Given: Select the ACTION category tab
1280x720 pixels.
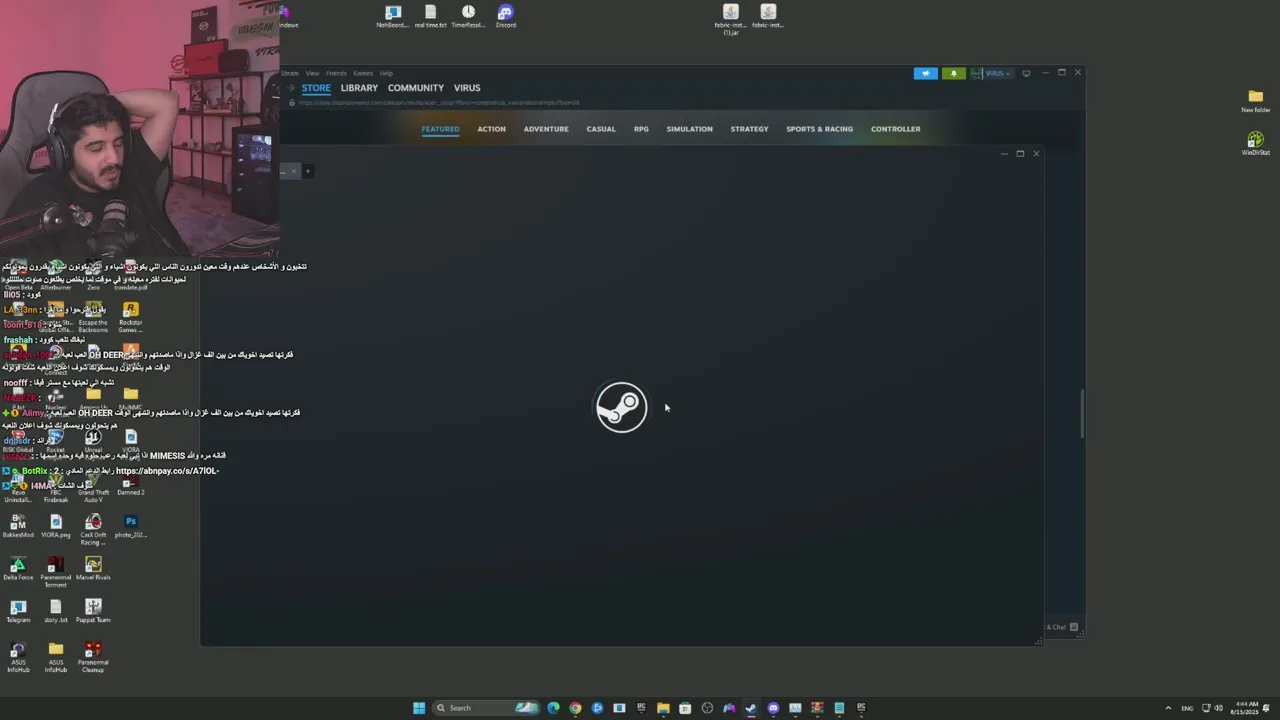Looking at the screenshot, I should click(x=491, y=129).
